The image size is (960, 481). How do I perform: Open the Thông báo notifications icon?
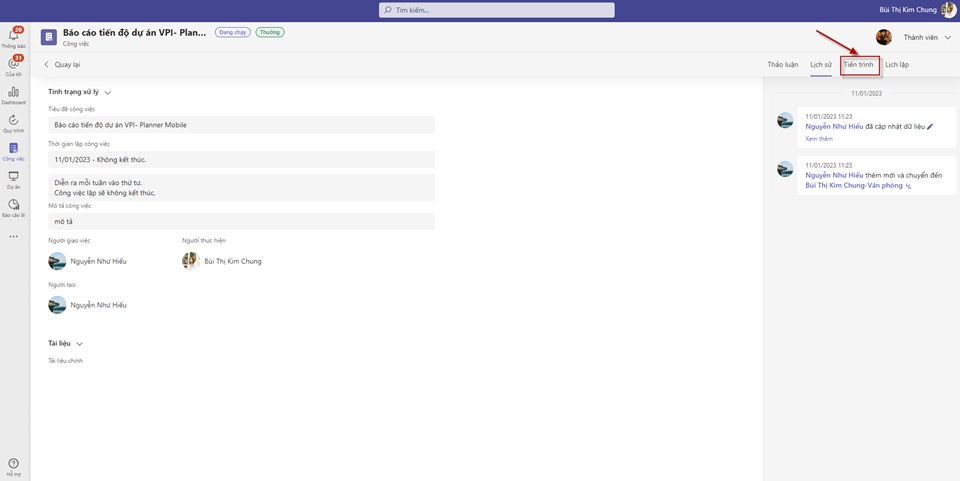coord(13,37)
